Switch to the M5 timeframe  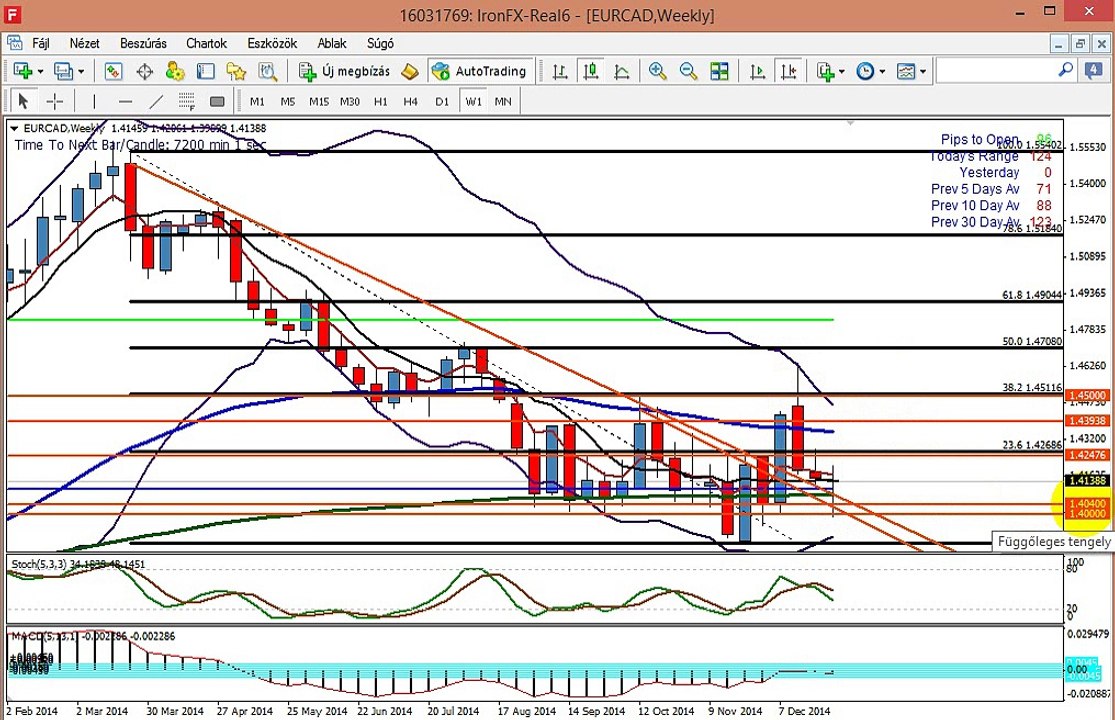(x=287, y=102)
